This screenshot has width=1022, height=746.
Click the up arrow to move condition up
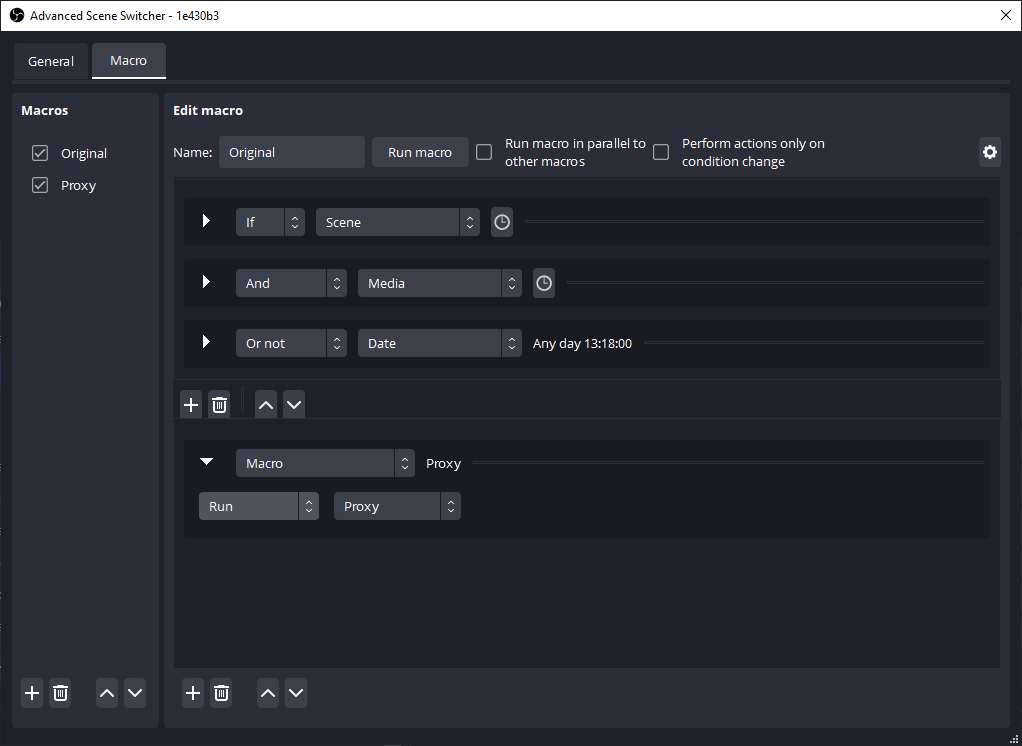click(x=265, y=404)
